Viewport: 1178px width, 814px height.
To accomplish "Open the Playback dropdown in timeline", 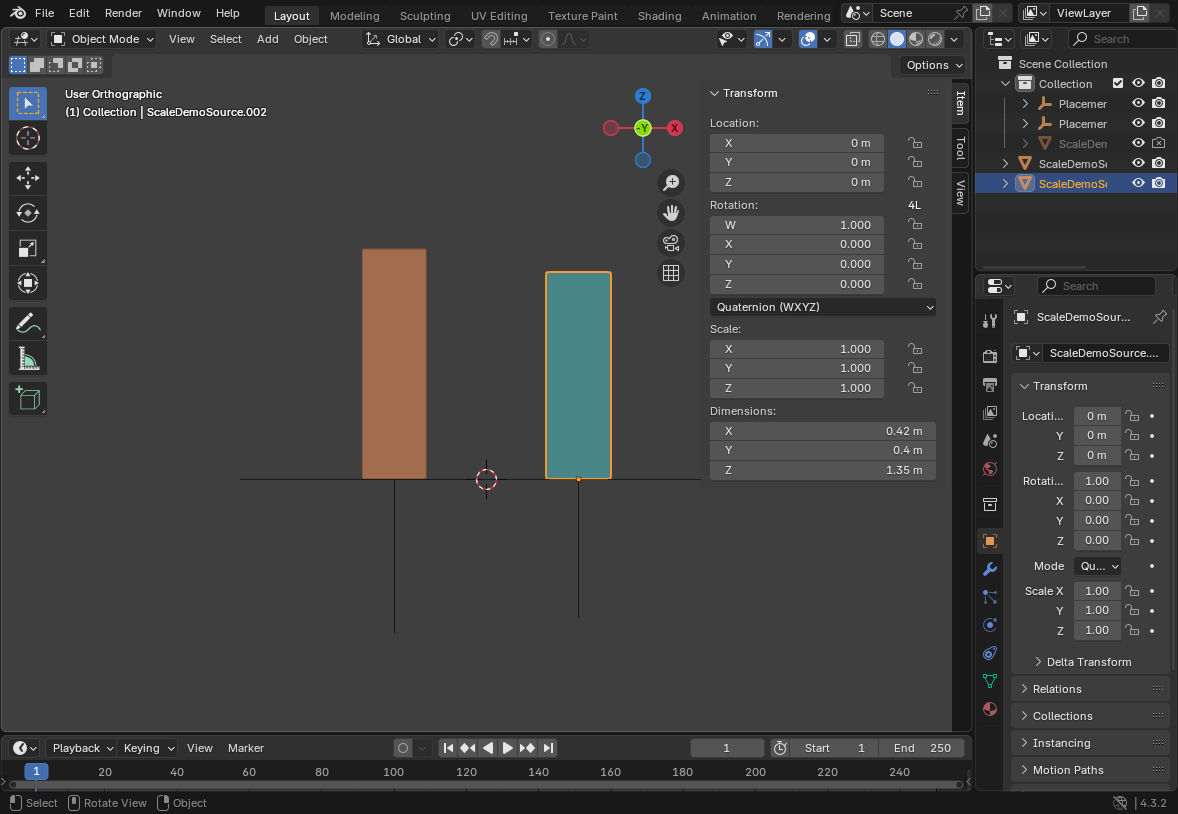I will tap(82, 748).
